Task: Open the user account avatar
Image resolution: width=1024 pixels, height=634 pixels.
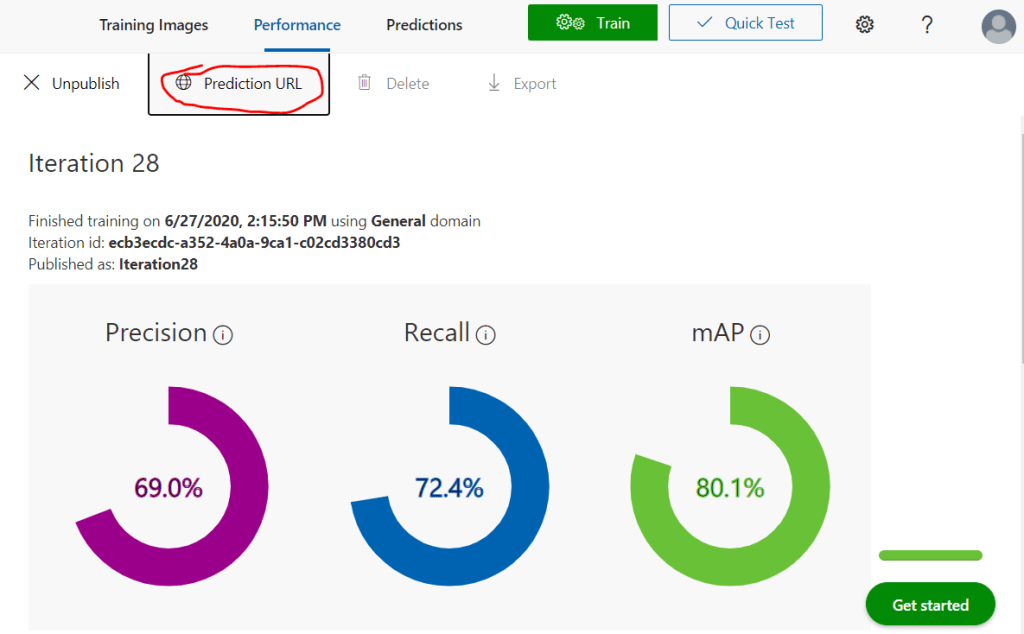Action: [x=998, y=26]
